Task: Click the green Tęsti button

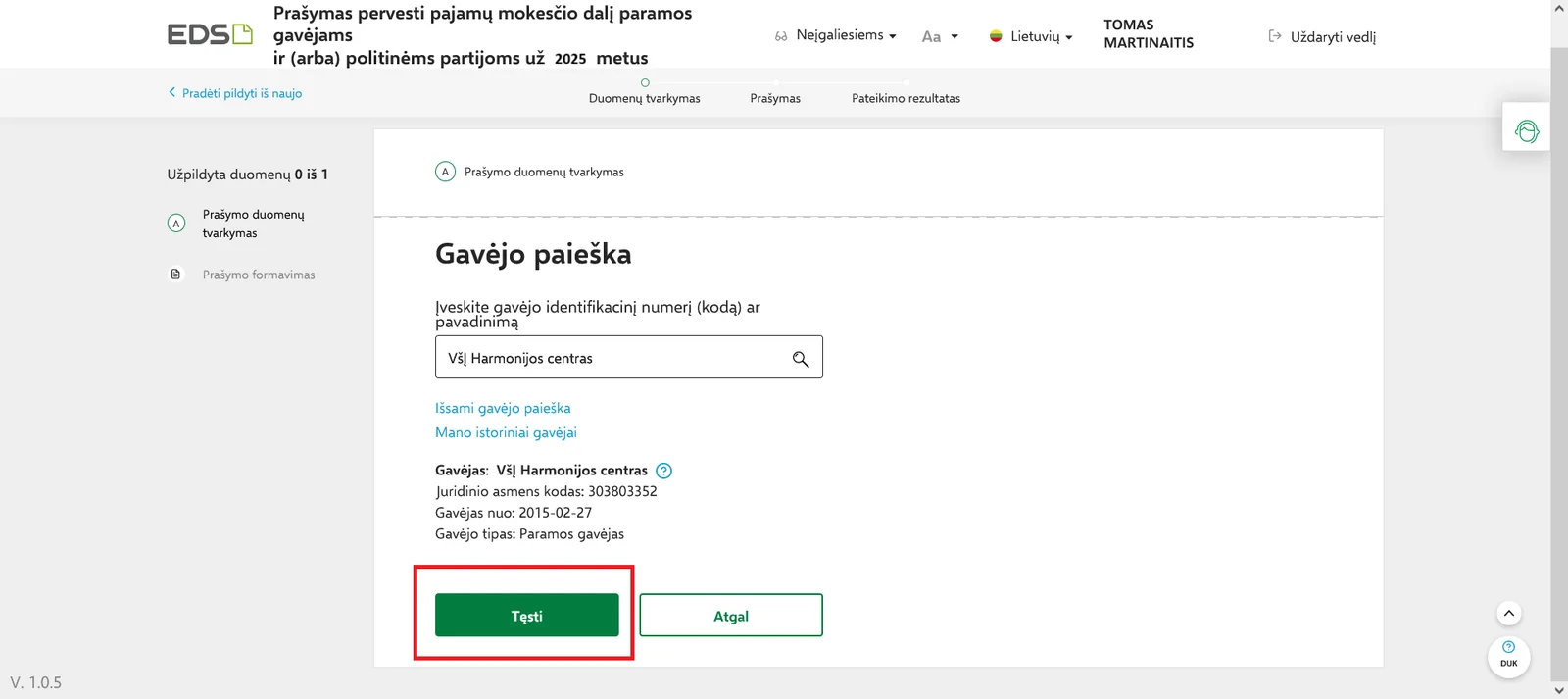Action: click(527, 616)
